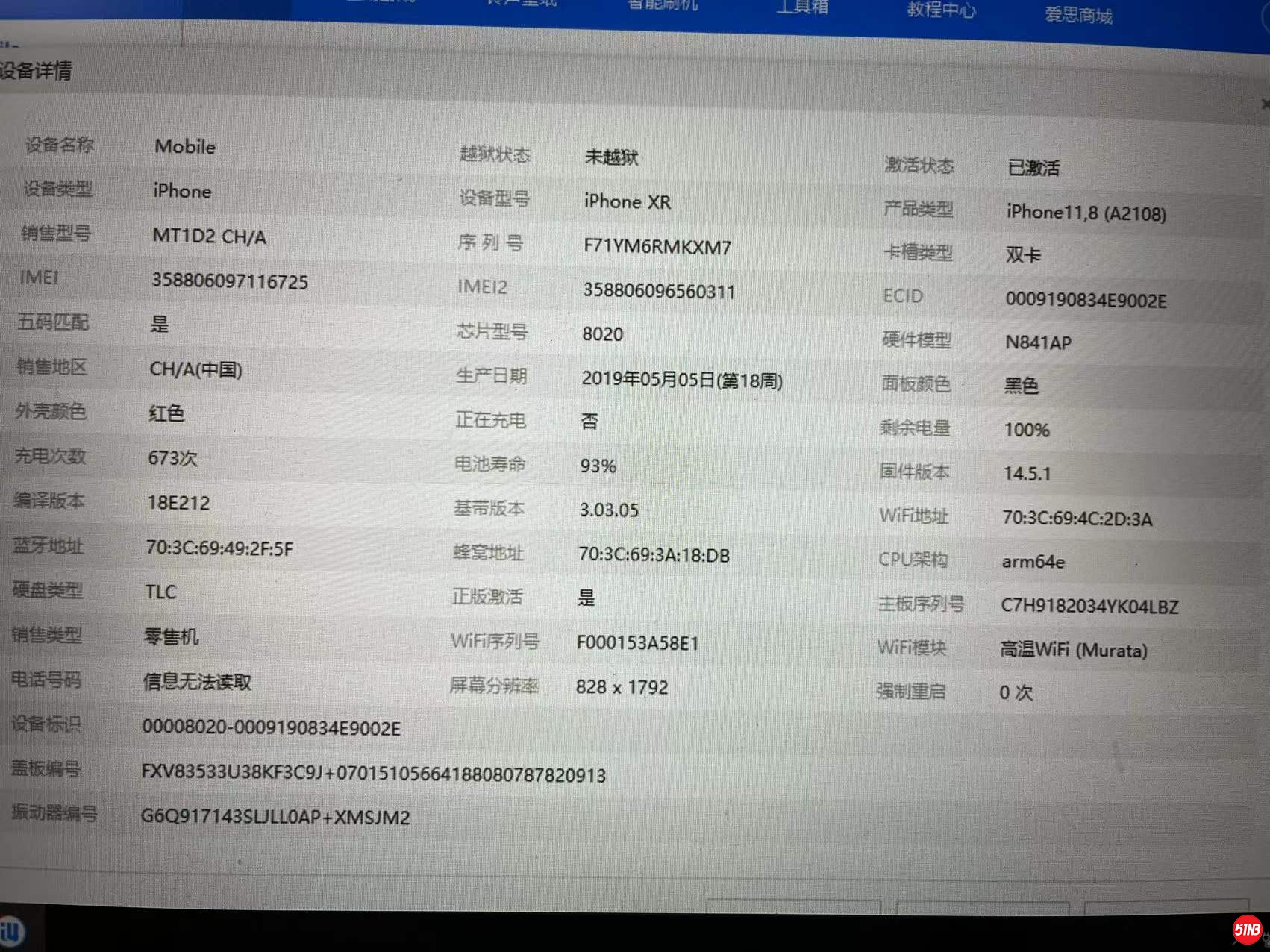Image resolution: width=1270 pixels, height=952 pixels.
Task: Click the forced restart value 0 次
Action: coord(1016,692)
